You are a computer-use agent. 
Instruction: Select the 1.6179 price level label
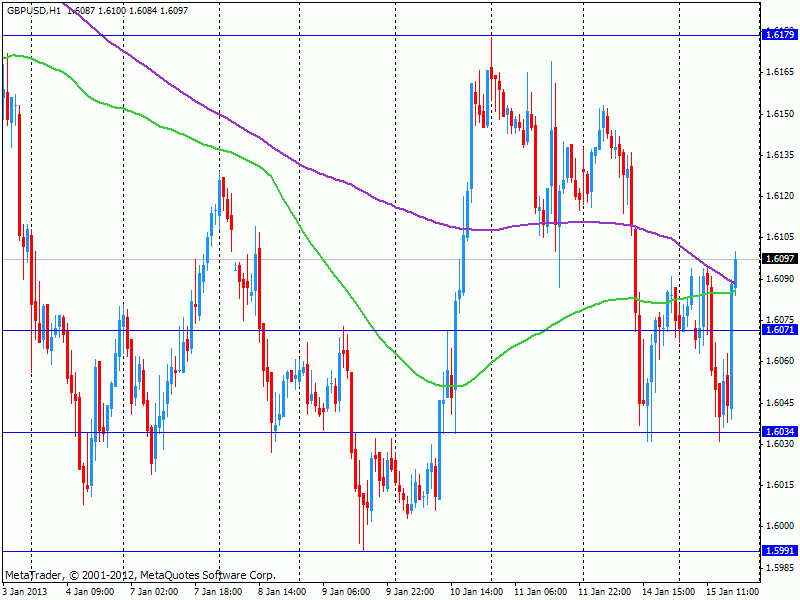779,35
